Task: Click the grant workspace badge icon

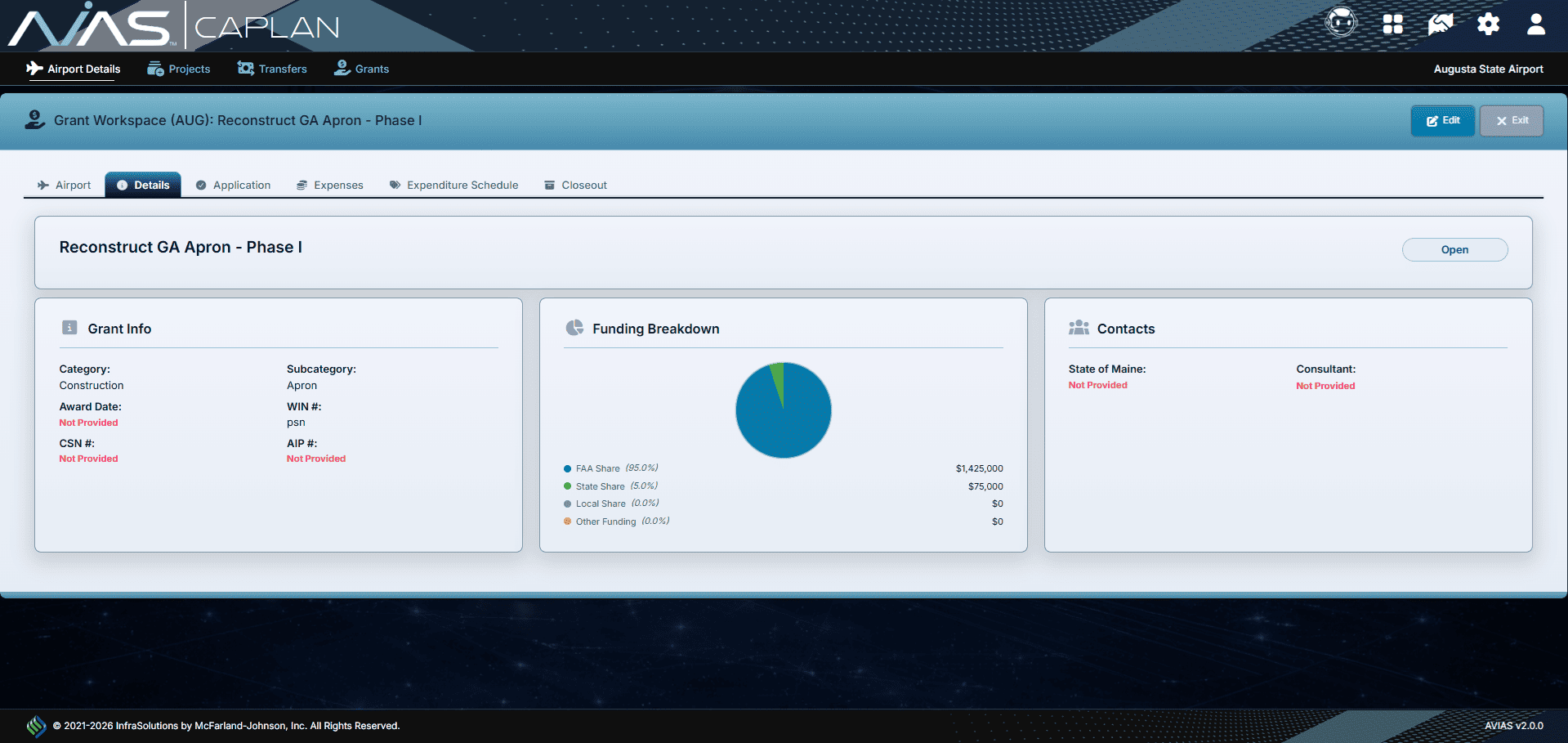Action: click(34, 119)
